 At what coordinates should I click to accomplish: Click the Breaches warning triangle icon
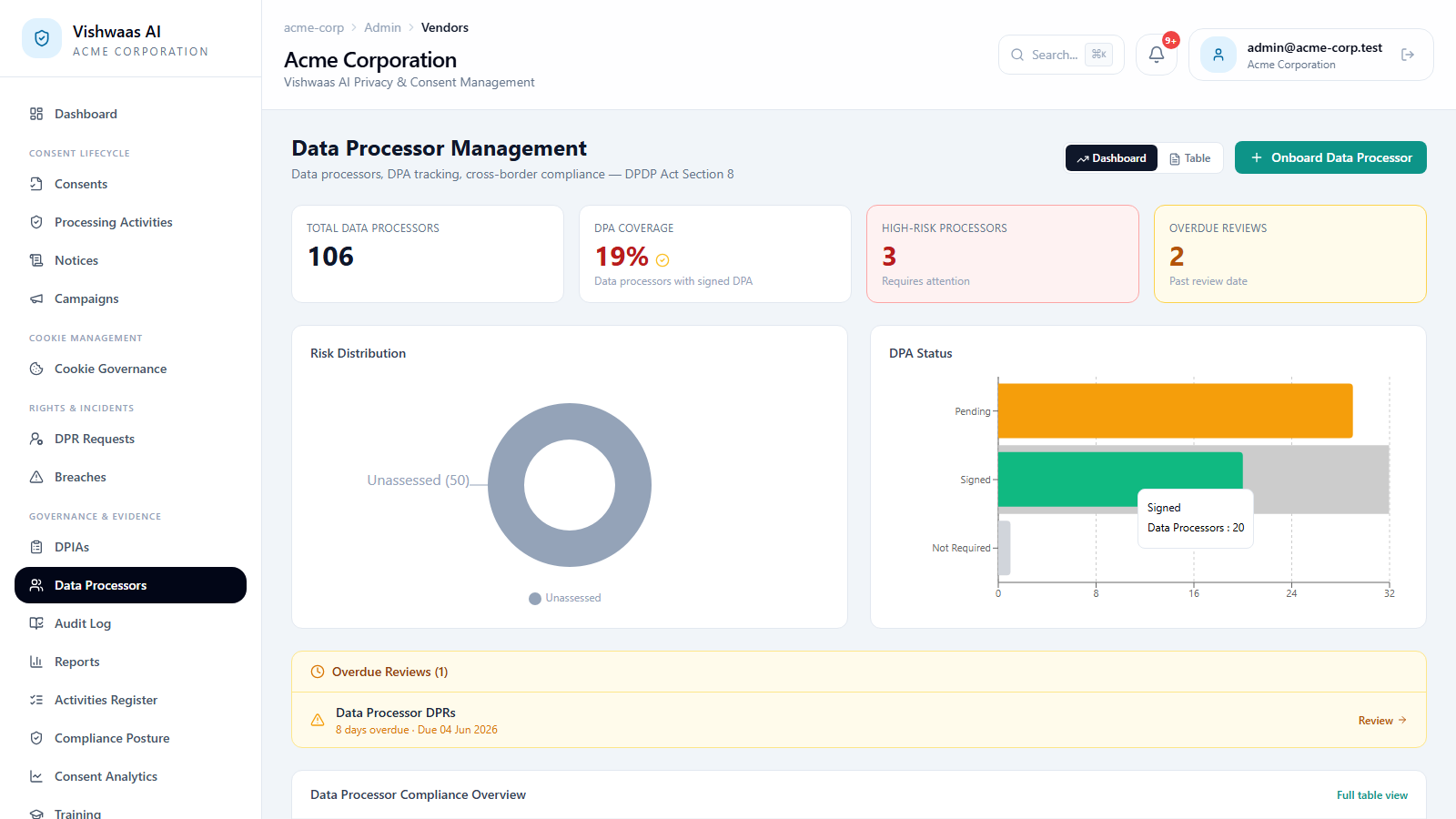click(36, 477)
